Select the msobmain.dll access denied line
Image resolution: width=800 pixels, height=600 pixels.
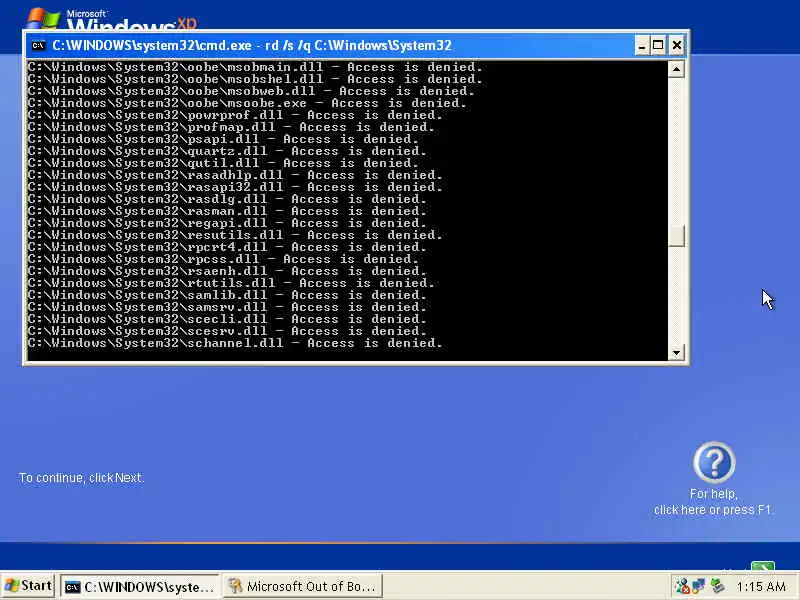pos(255,67)
